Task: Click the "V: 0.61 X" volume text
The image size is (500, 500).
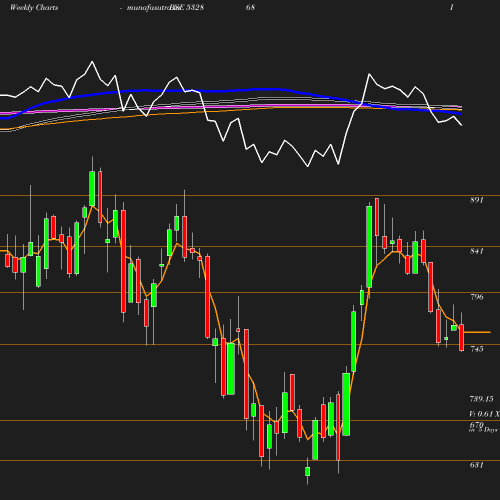Action: (x=484, y=414)
